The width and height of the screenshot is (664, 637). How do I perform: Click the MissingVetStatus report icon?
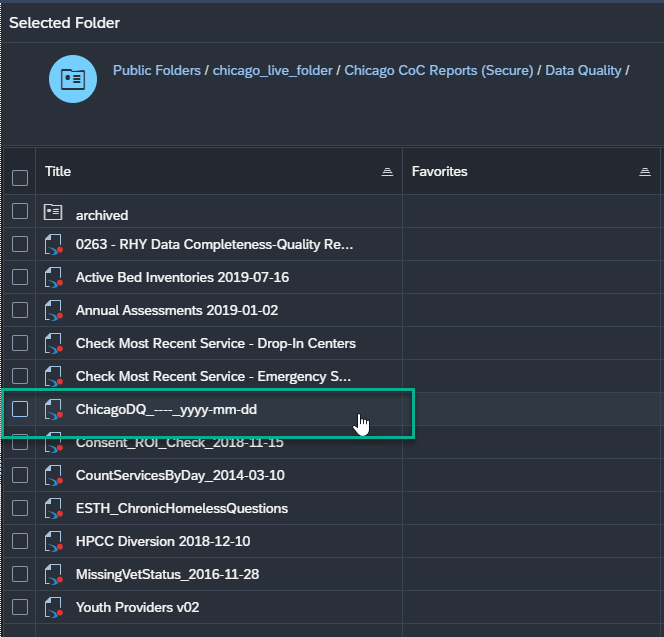click(x=53, y=575)
